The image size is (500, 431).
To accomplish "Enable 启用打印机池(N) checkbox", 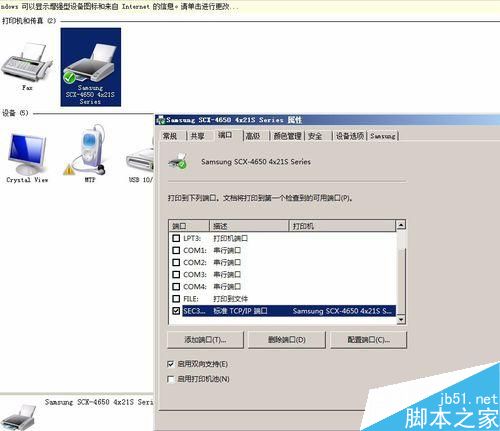I will pos(170,379).
